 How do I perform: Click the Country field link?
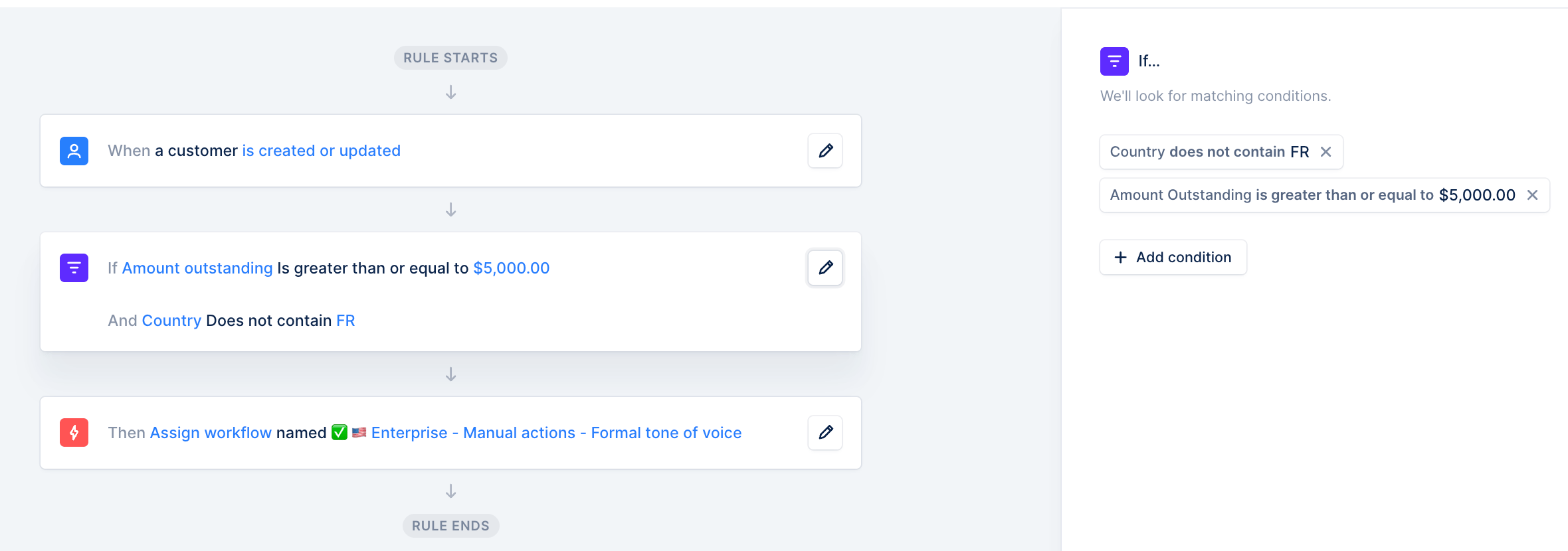(171, 321)
